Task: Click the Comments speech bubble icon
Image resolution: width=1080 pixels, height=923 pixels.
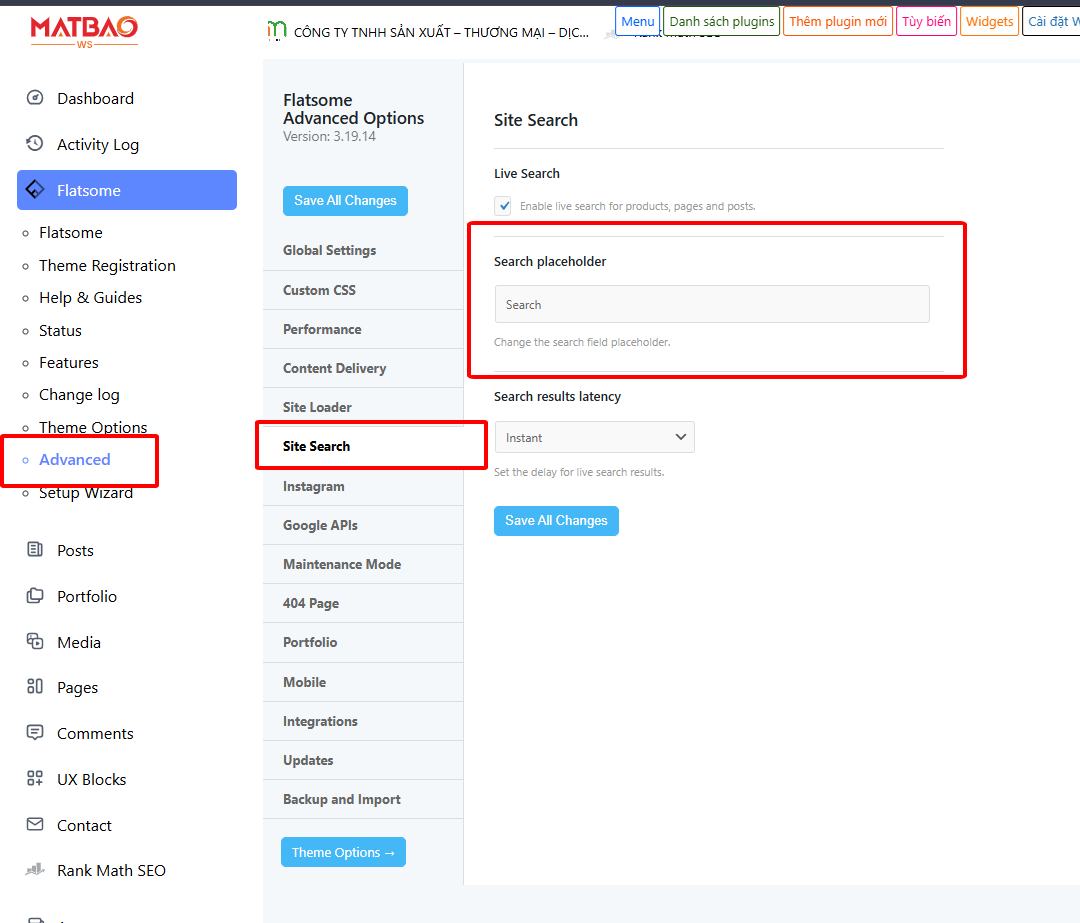Action: (35, 733)
